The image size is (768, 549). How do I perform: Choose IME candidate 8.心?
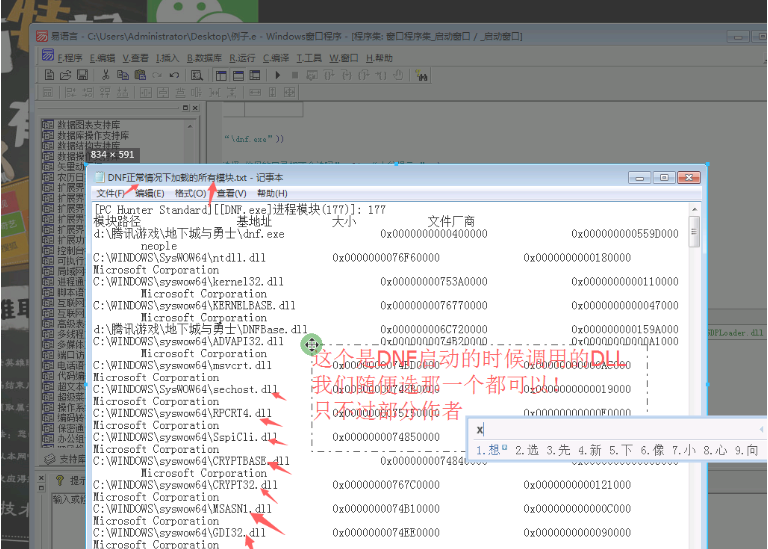pyautogui.click(x=715, y=450)
